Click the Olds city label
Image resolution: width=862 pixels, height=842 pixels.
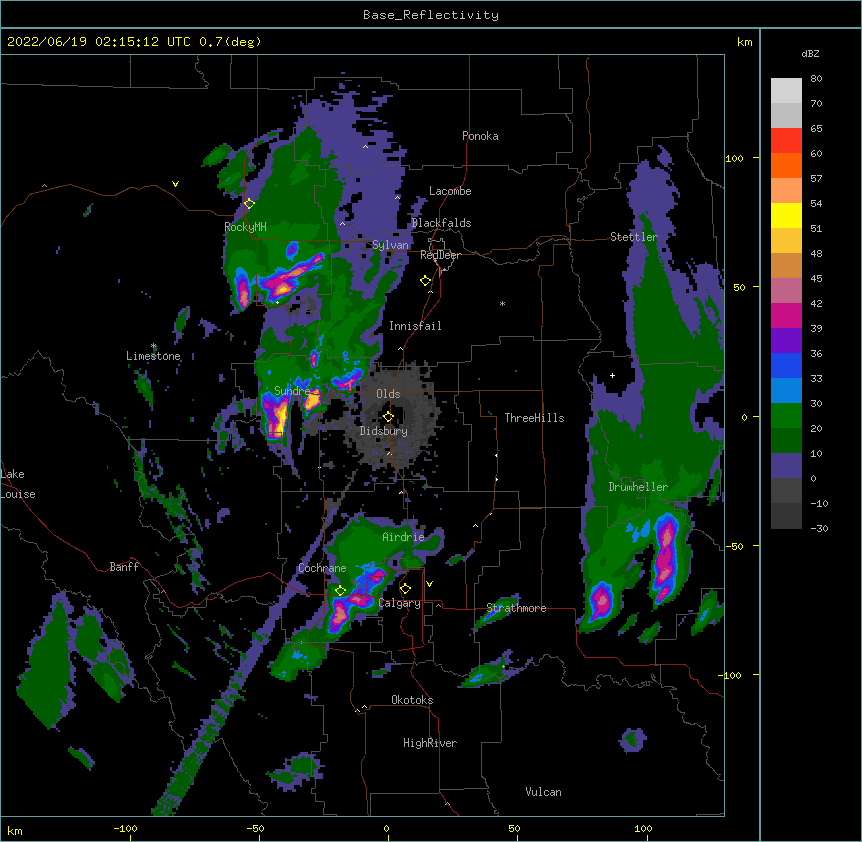click(x=388, y=394)
